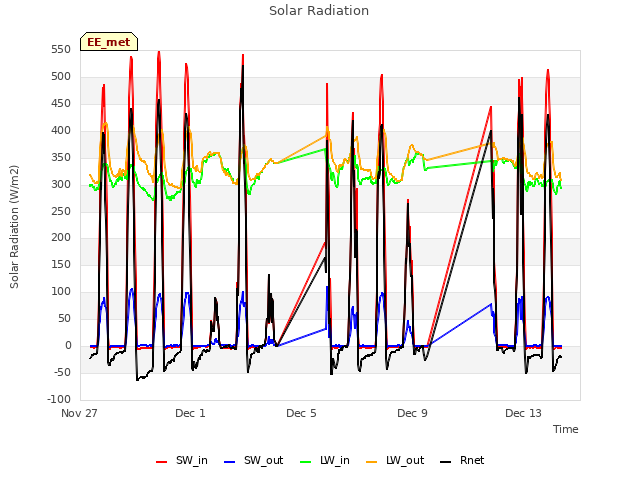Click the orange LW_out legend swatch
This screenshot has width=640, height=480.
click(372, 462)
